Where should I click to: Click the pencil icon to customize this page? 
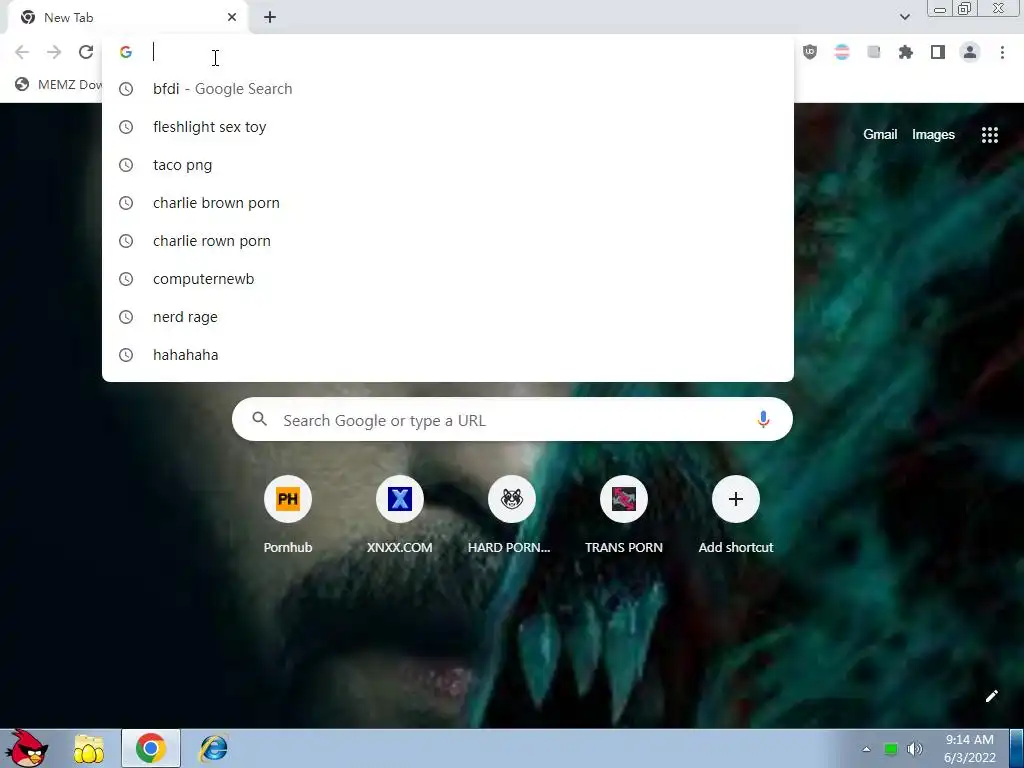pos(991,696)
